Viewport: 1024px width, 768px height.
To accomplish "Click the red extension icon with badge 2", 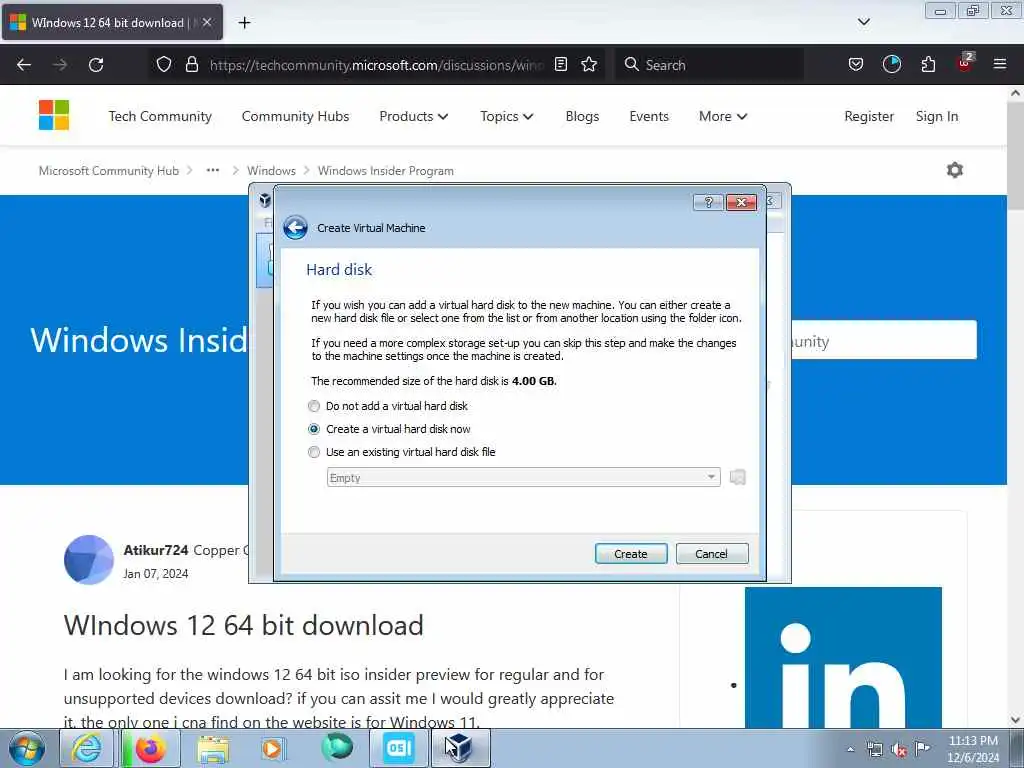I will 965,63.
